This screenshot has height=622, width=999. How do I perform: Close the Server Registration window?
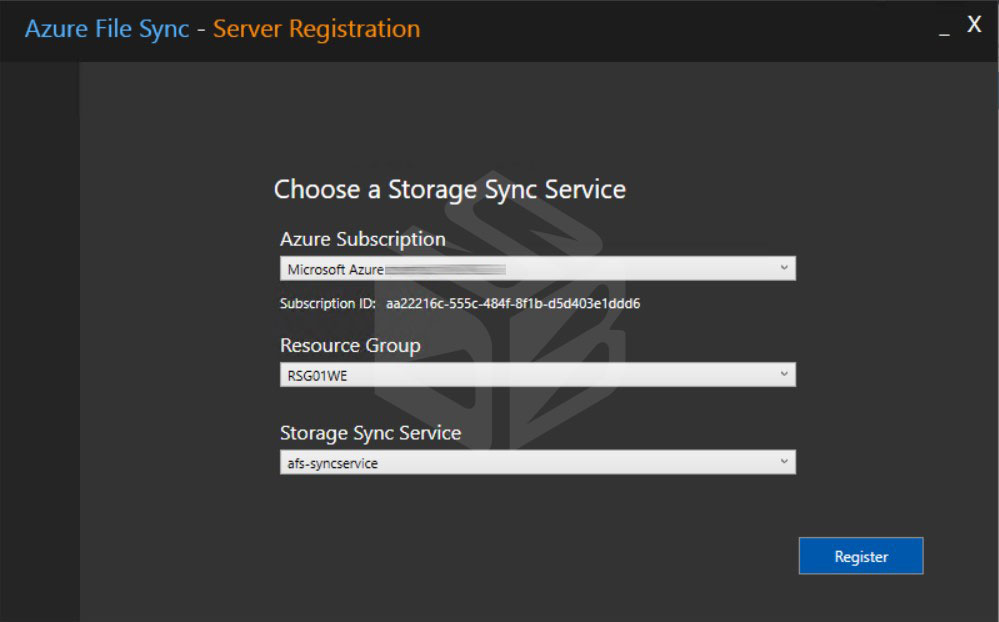pos(974,24)
